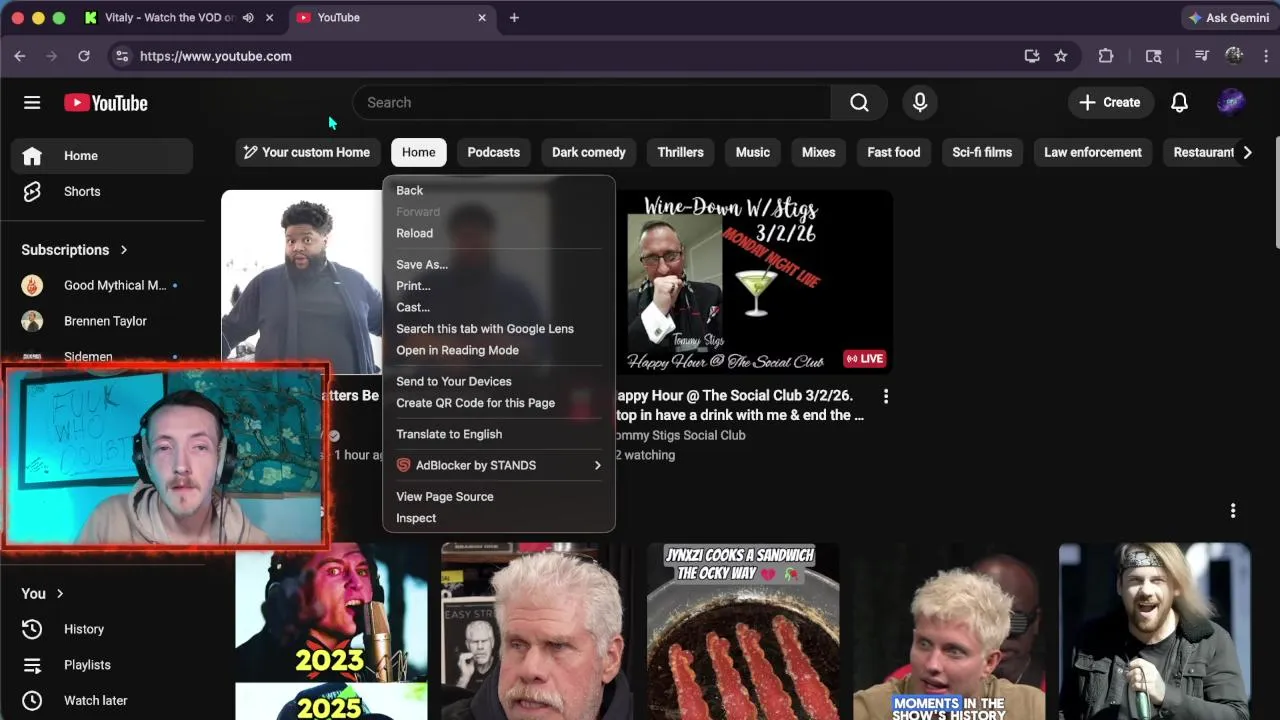
Task: Open the notifications bell
Action: tap(1179, 103)
